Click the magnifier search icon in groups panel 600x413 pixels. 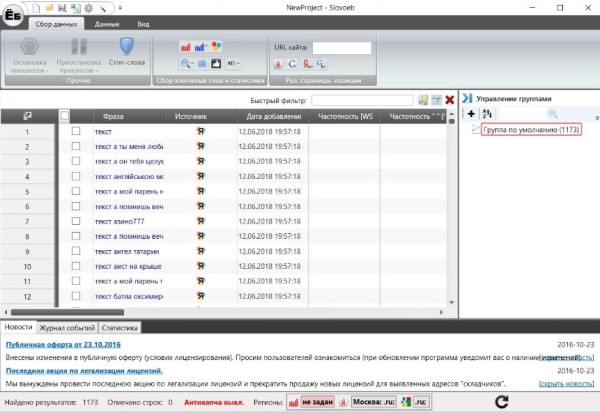(x=552, y=114)
